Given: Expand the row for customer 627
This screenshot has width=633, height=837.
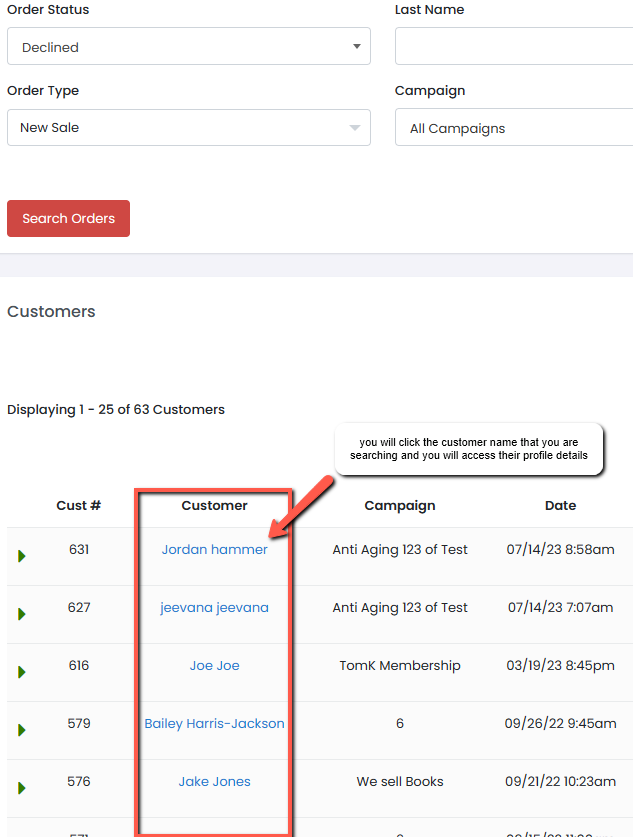Looking at the screenshot, I should (22, 614).
